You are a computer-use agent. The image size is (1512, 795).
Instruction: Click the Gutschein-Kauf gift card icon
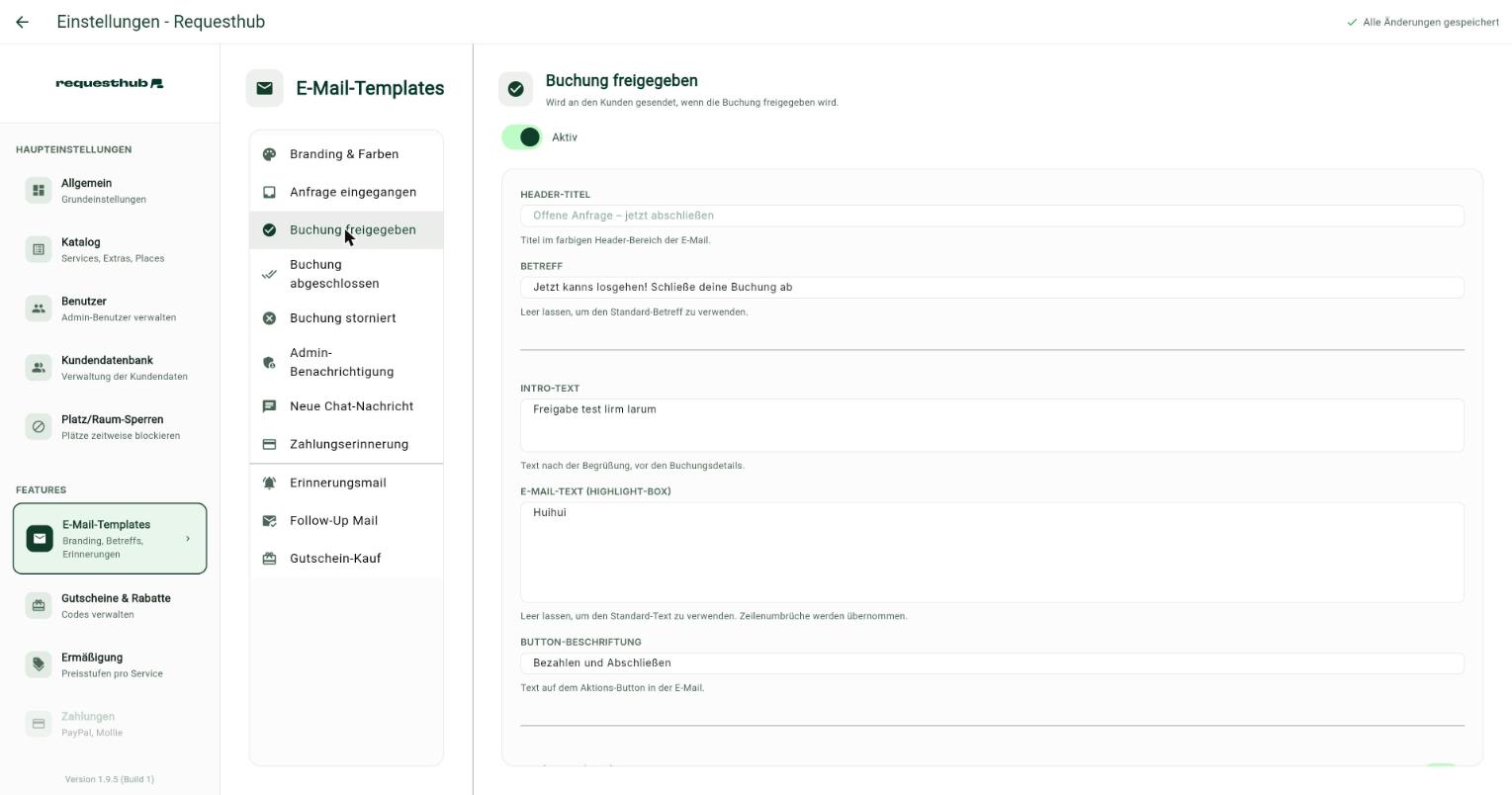269,559
